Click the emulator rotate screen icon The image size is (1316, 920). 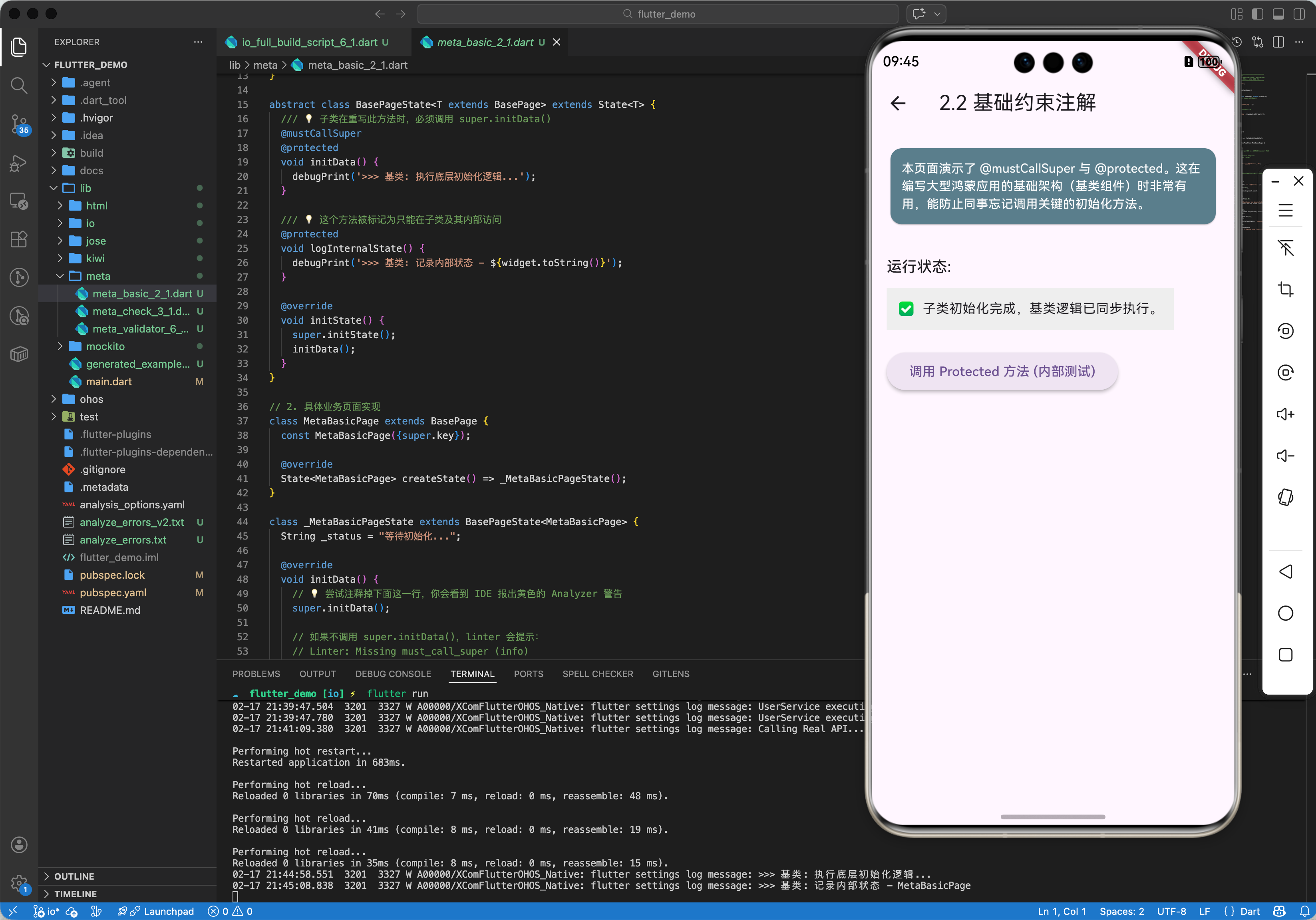[x=1285, y=497]
